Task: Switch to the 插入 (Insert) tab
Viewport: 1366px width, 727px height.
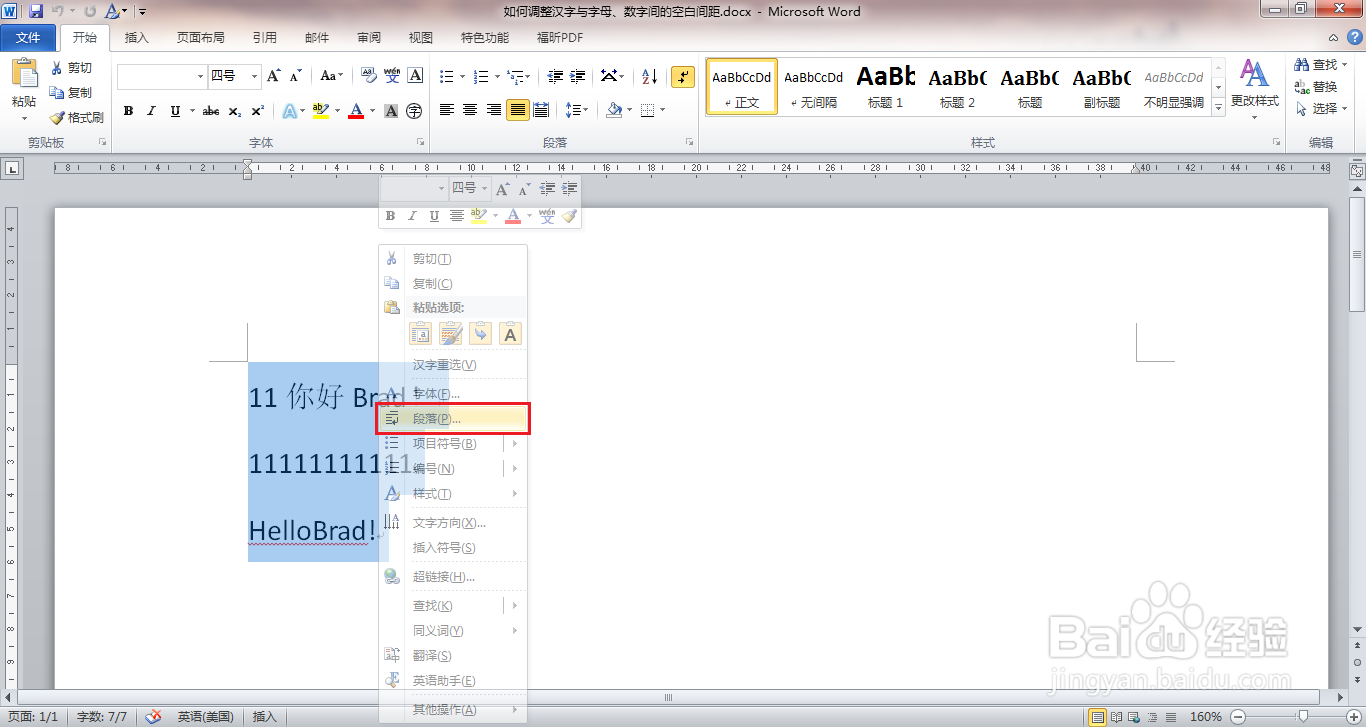Action: (x=136, y=38)
